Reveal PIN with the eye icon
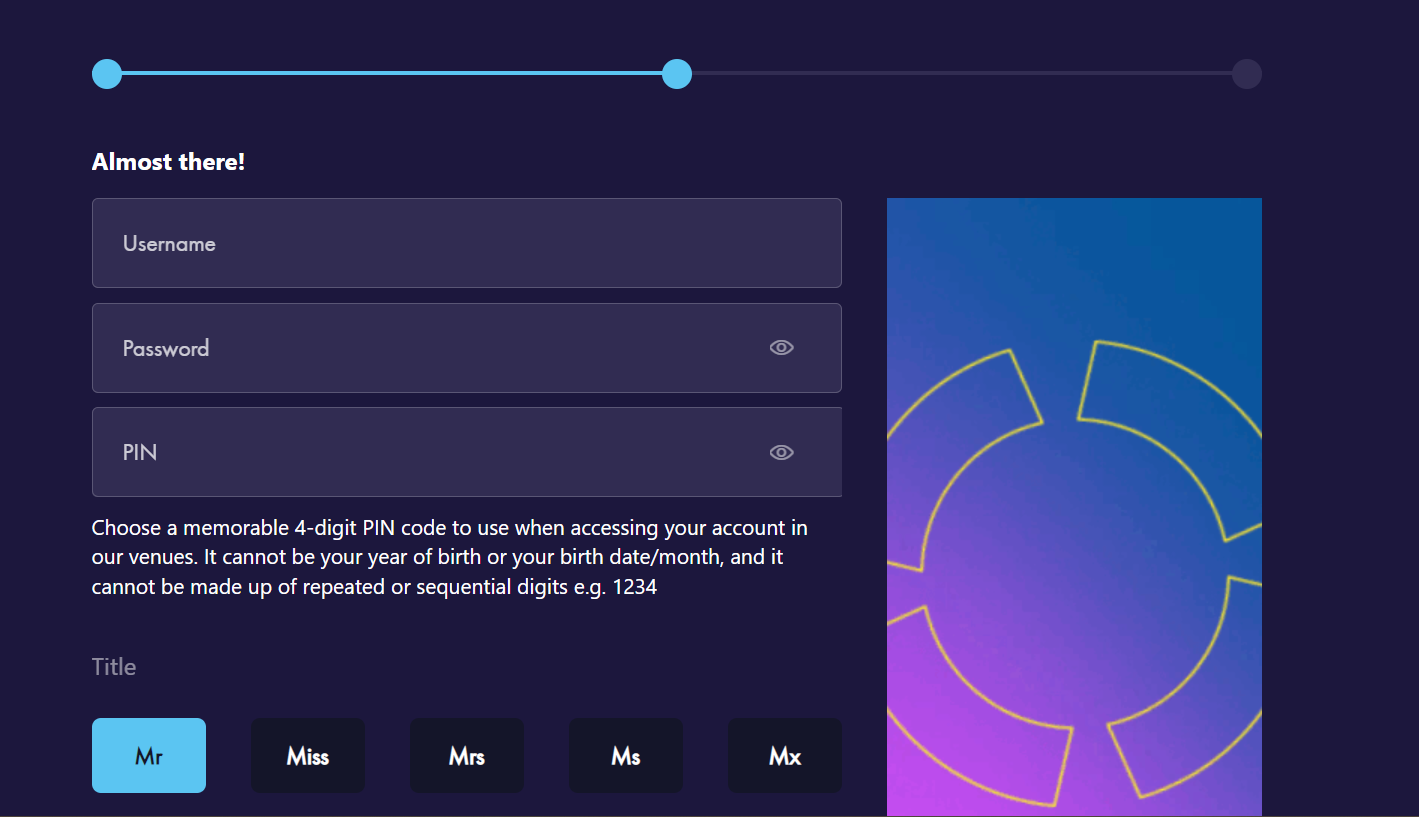Viewport: 1419px width, 817px height. 781,452
